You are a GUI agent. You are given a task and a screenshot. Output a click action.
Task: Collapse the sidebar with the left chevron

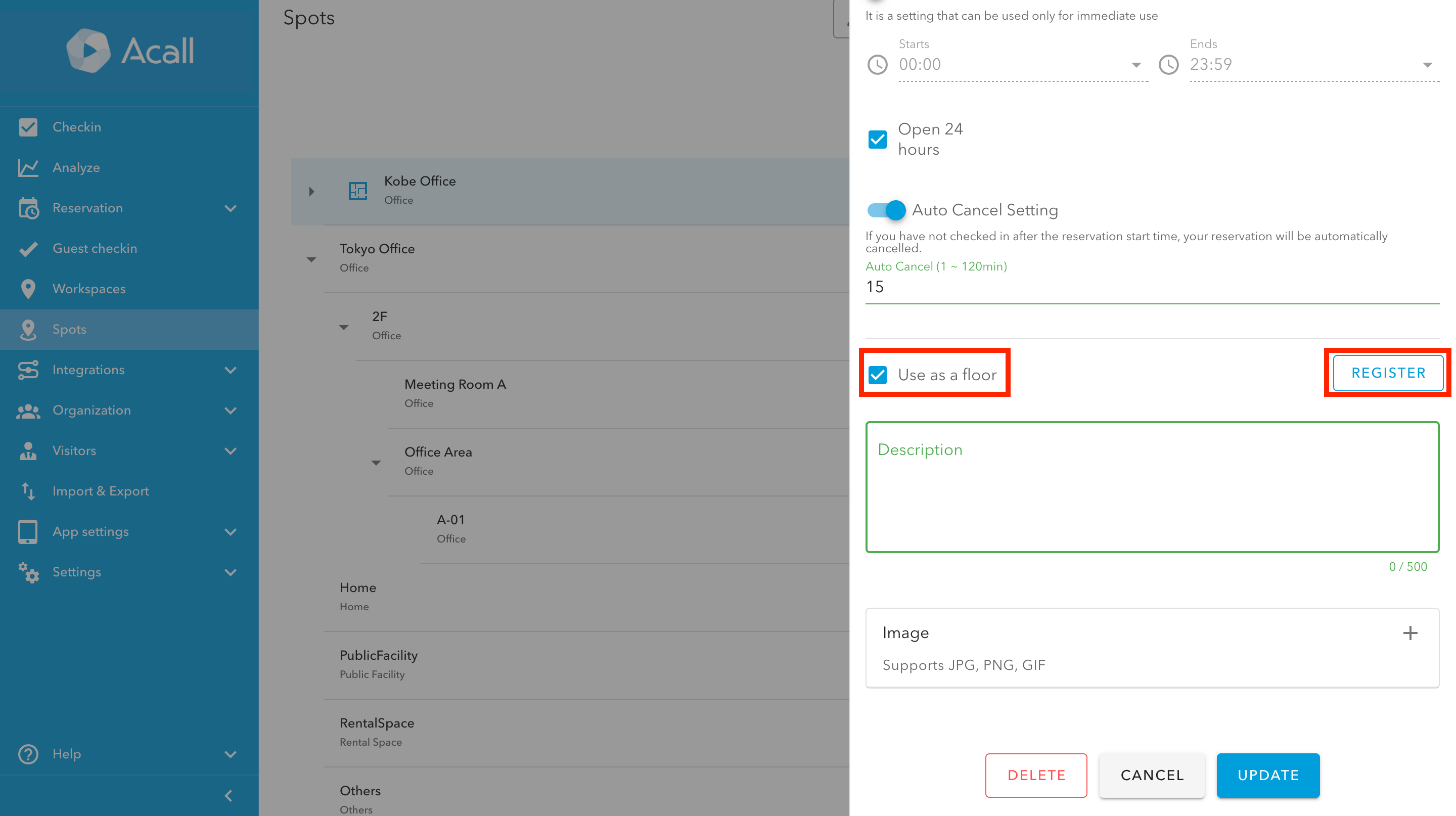point(229,796)
